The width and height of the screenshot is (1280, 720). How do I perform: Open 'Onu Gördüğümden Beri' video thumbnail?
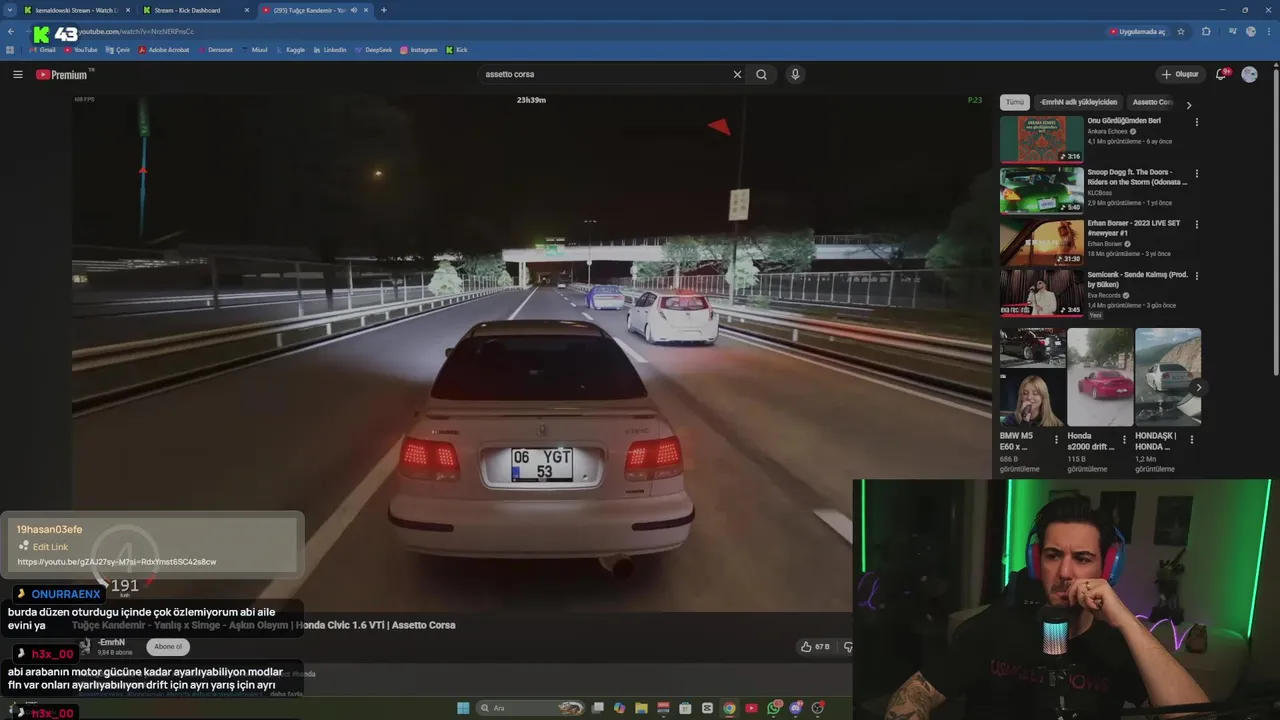click(x=1042, y=139)
